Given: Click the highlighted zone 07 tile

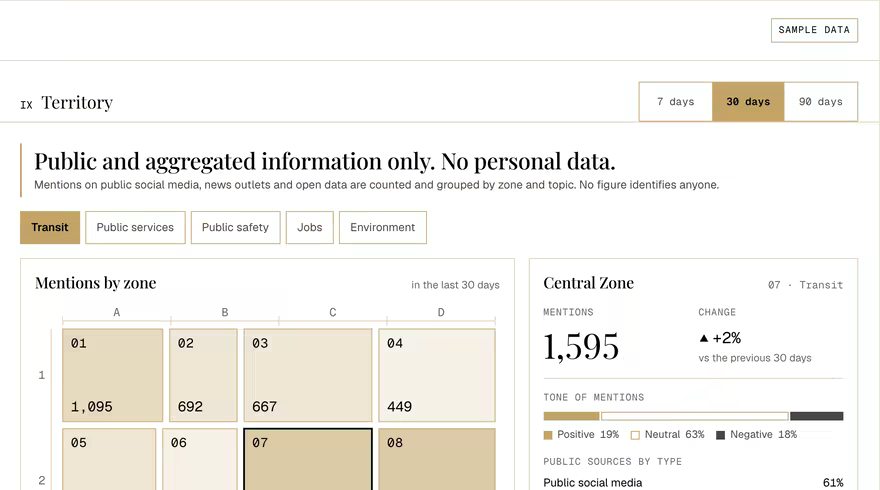Looking at the screenshot, I should coord(308,459).
